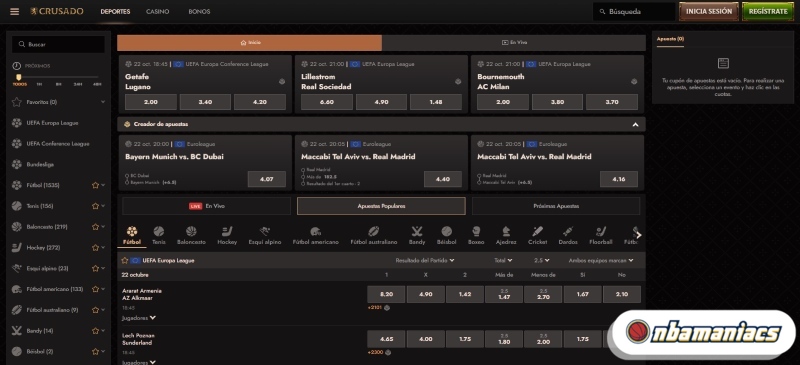Select the Bandy sport icon
This screenshot has width=800, height=365.
[417, 231]
